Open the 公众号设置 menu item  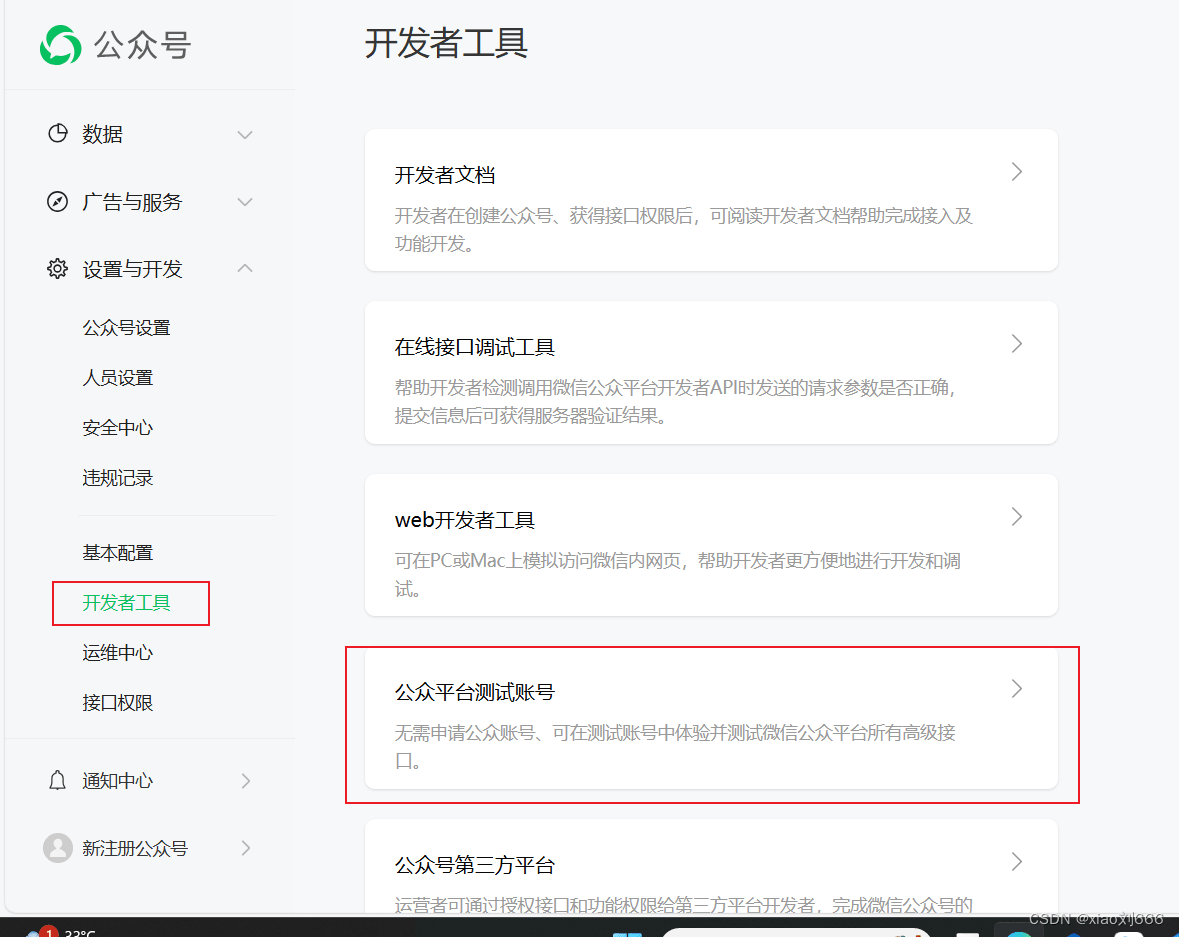pos(126,328)
